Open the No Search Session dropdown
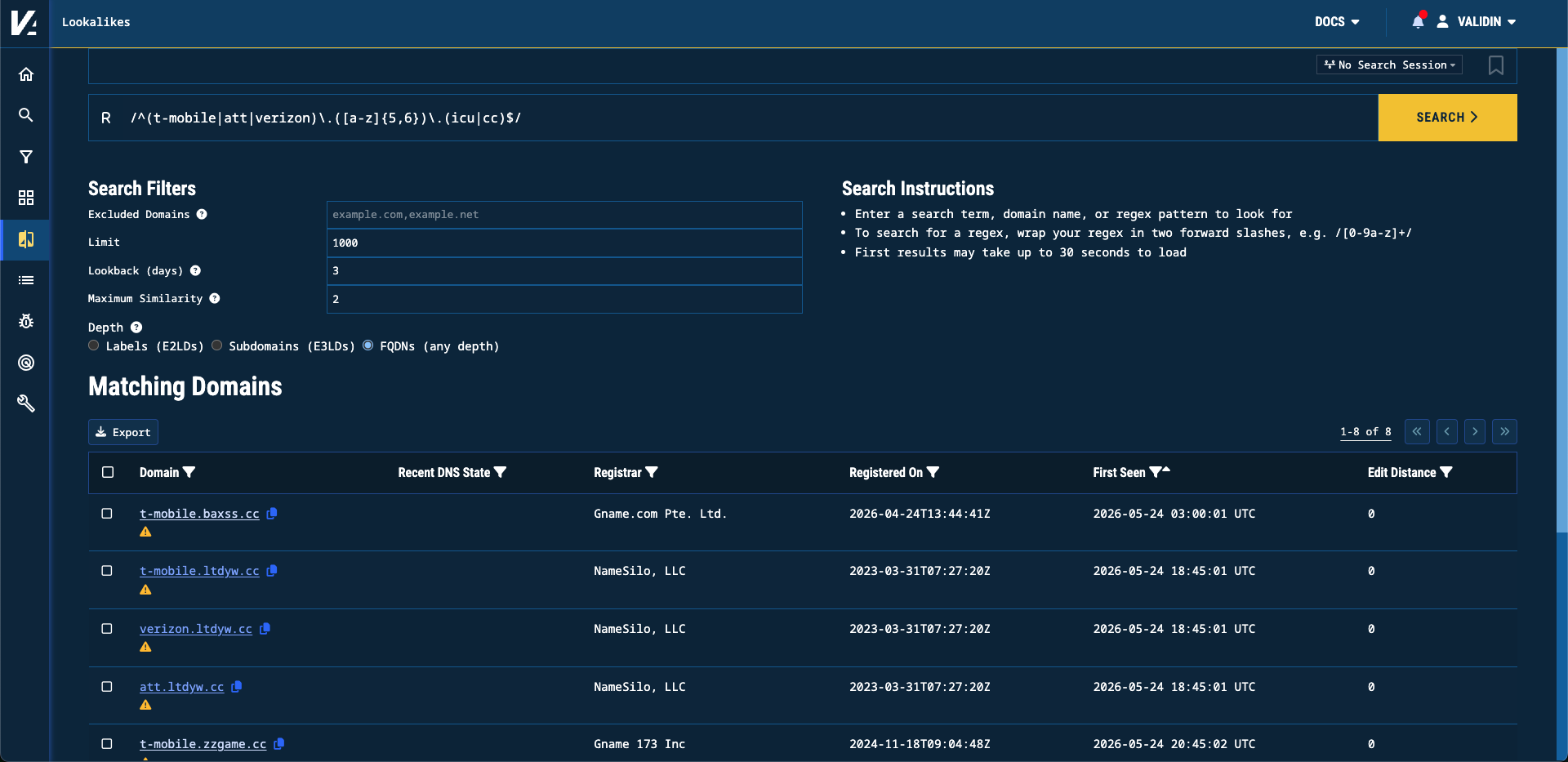The width and height of the screenshot is (1568, 762). [x=1389, y=65]
